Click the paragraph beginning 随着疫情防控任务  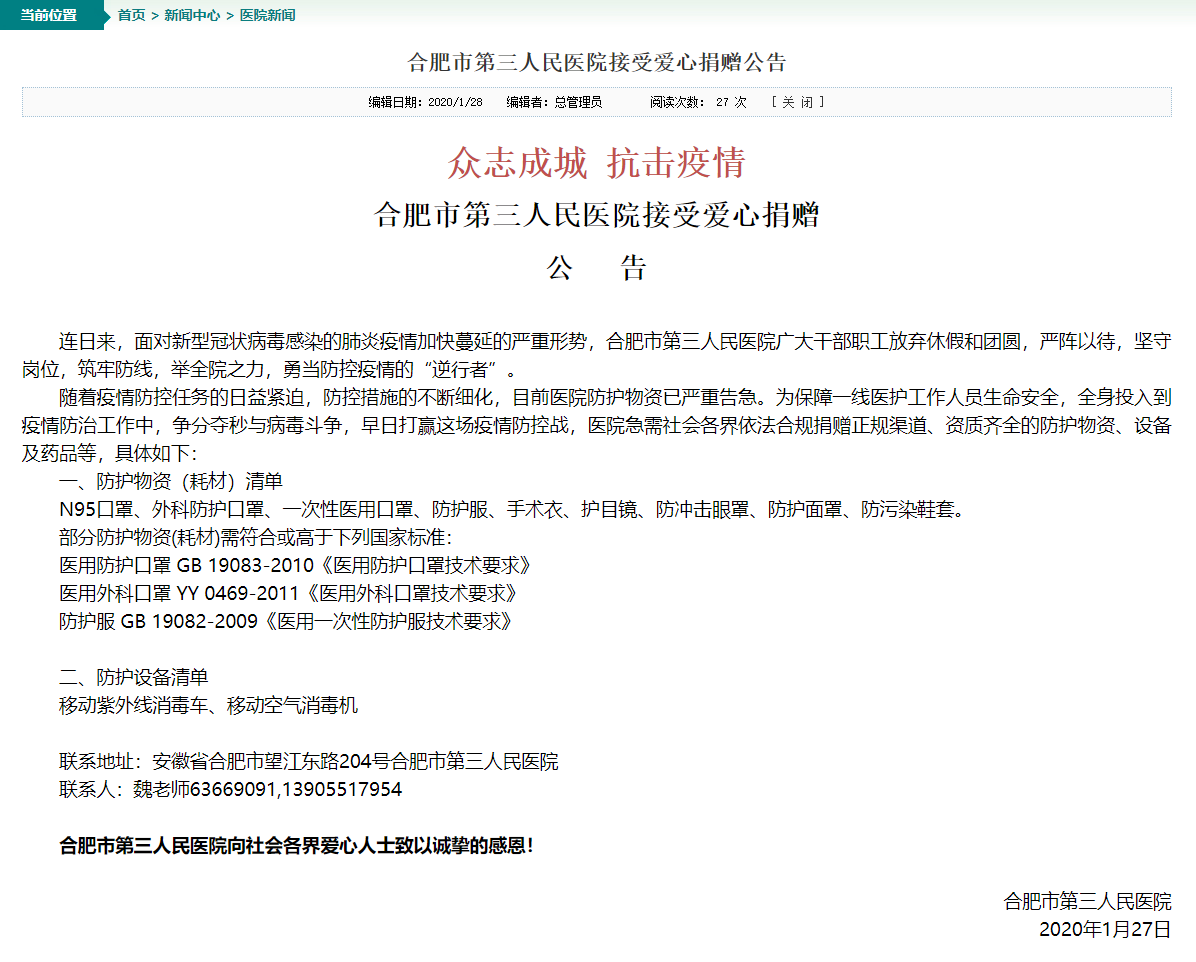(x=596, y=426)
